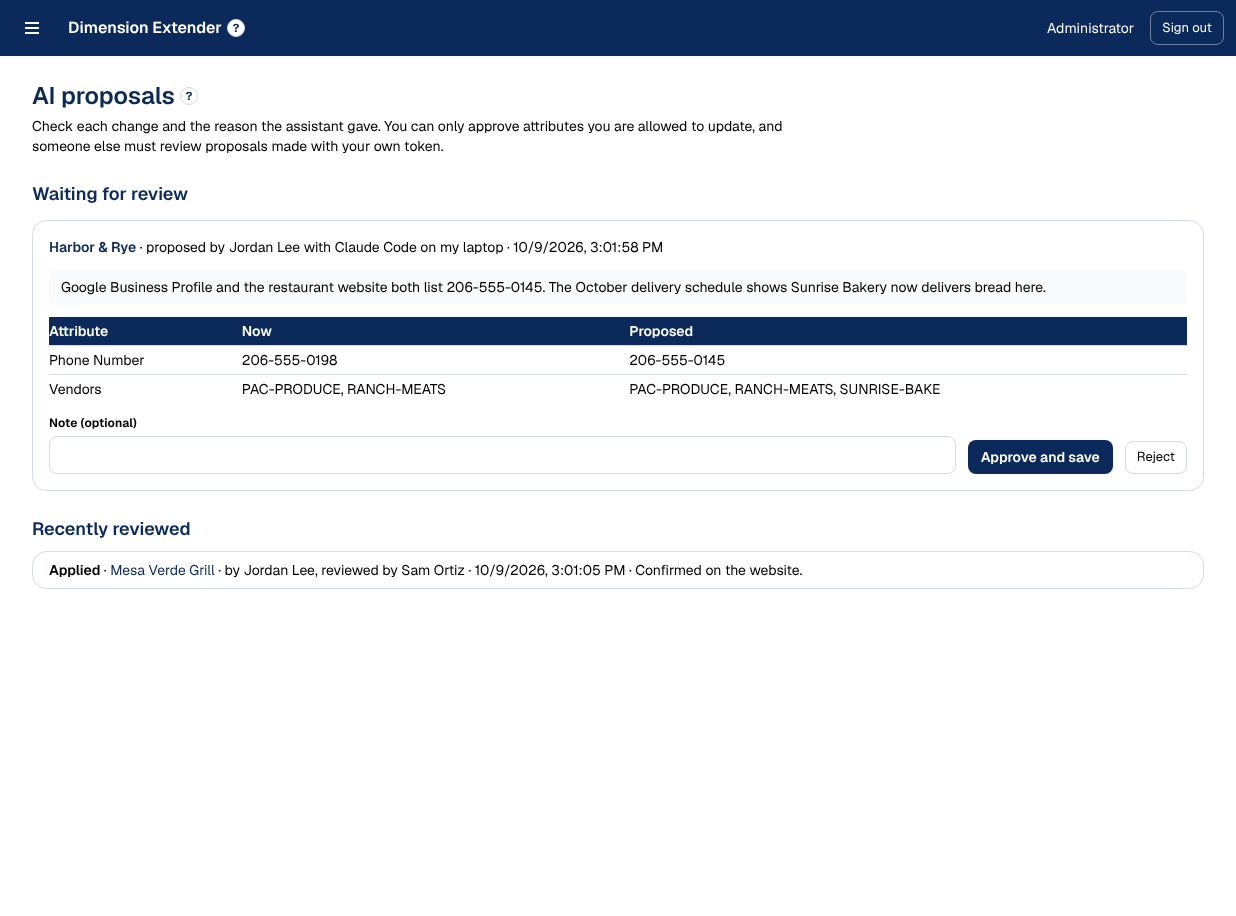The image size is (1236, 916).
Task: Click help icon next to AI proposals heading
Action: (x=189, y=97)
